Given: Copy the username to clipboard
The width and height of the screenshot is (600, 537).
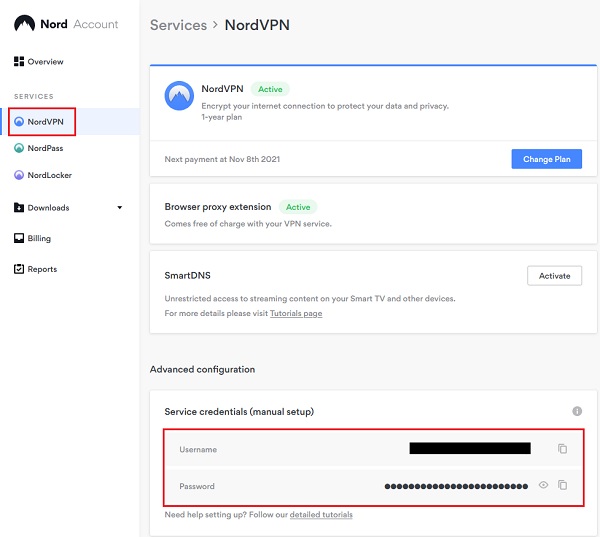Looking at the screenshot, I should (x=562, y=449).
